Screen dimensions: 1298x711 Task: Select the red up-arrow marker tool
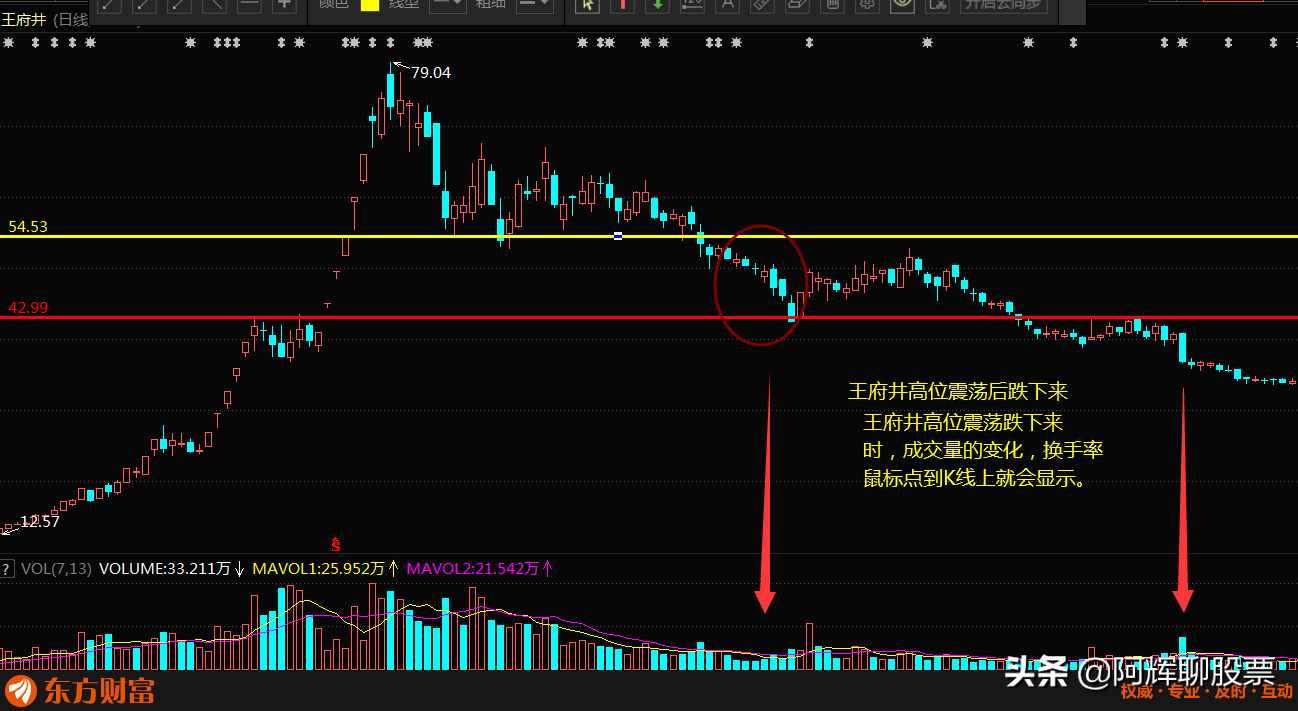click(623, 5)
